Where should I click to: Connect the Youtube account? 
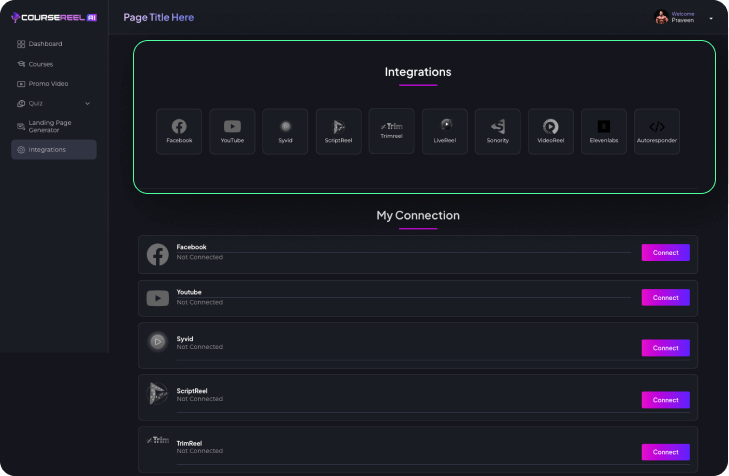click(665, 298)
